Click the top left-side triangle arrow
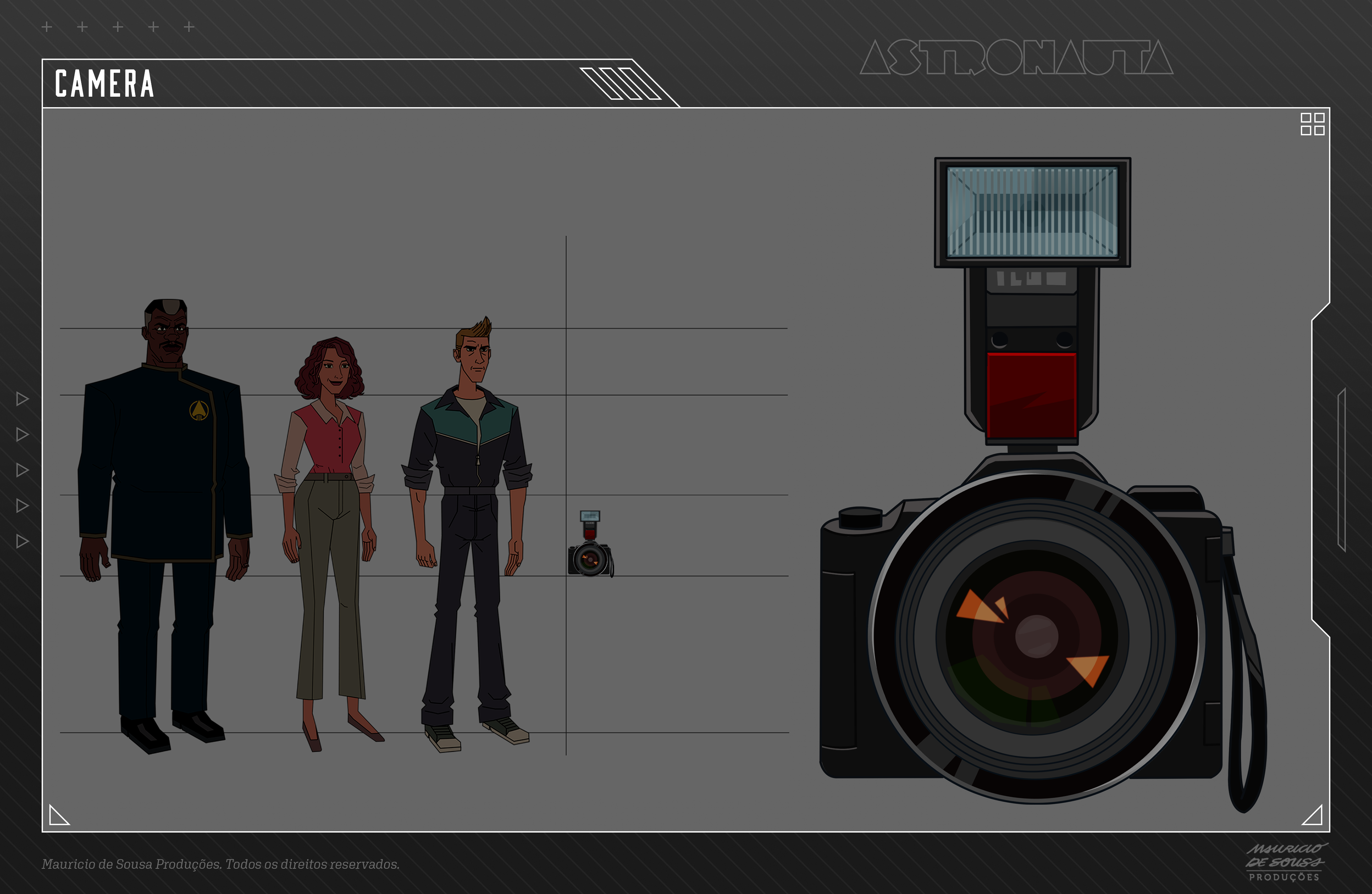Screen dimensions: 1372x894 tap(22, 399)
